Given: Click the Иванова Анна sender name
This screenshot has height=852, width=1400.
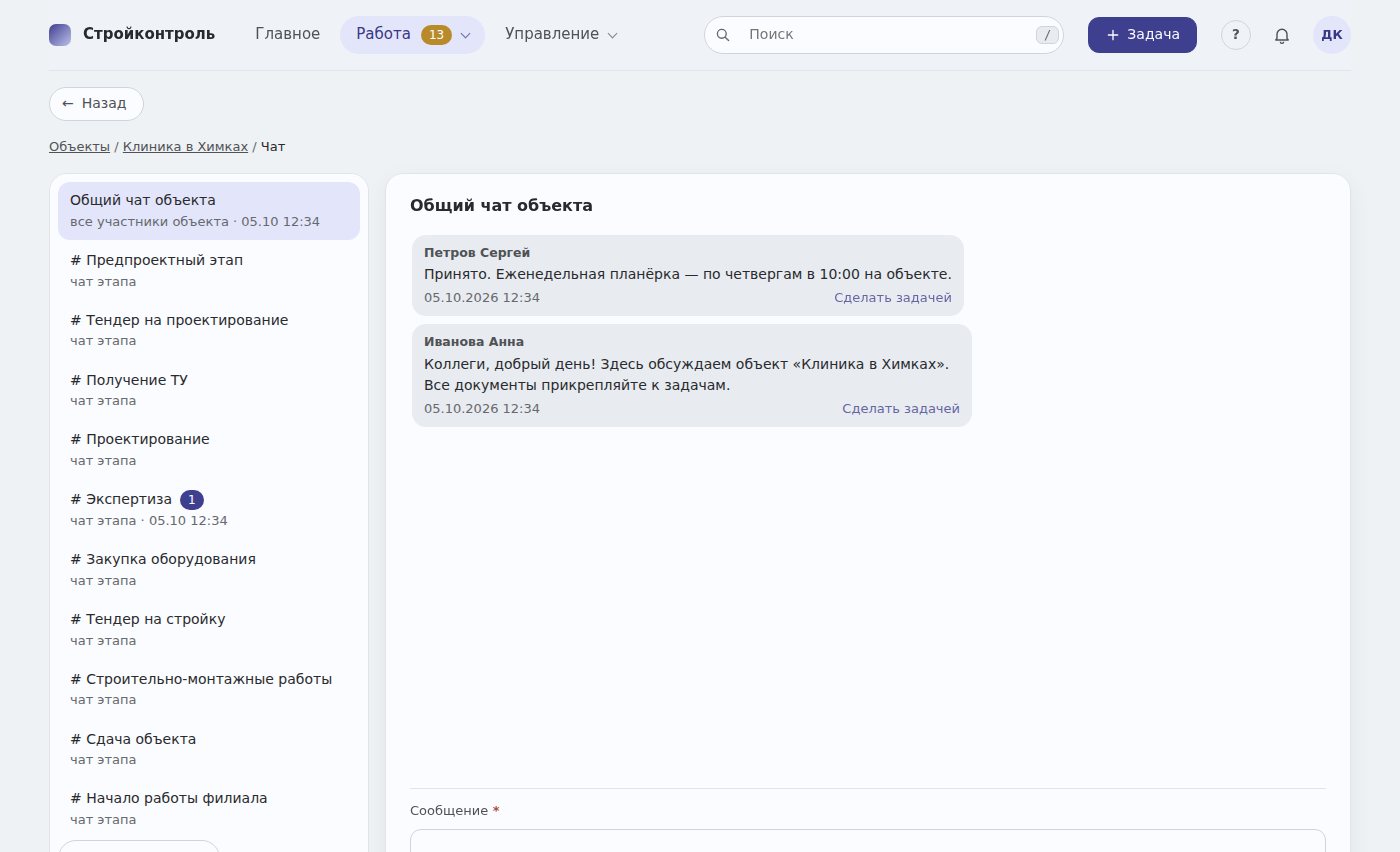Looking at the screenshot, I should (474, 342).
